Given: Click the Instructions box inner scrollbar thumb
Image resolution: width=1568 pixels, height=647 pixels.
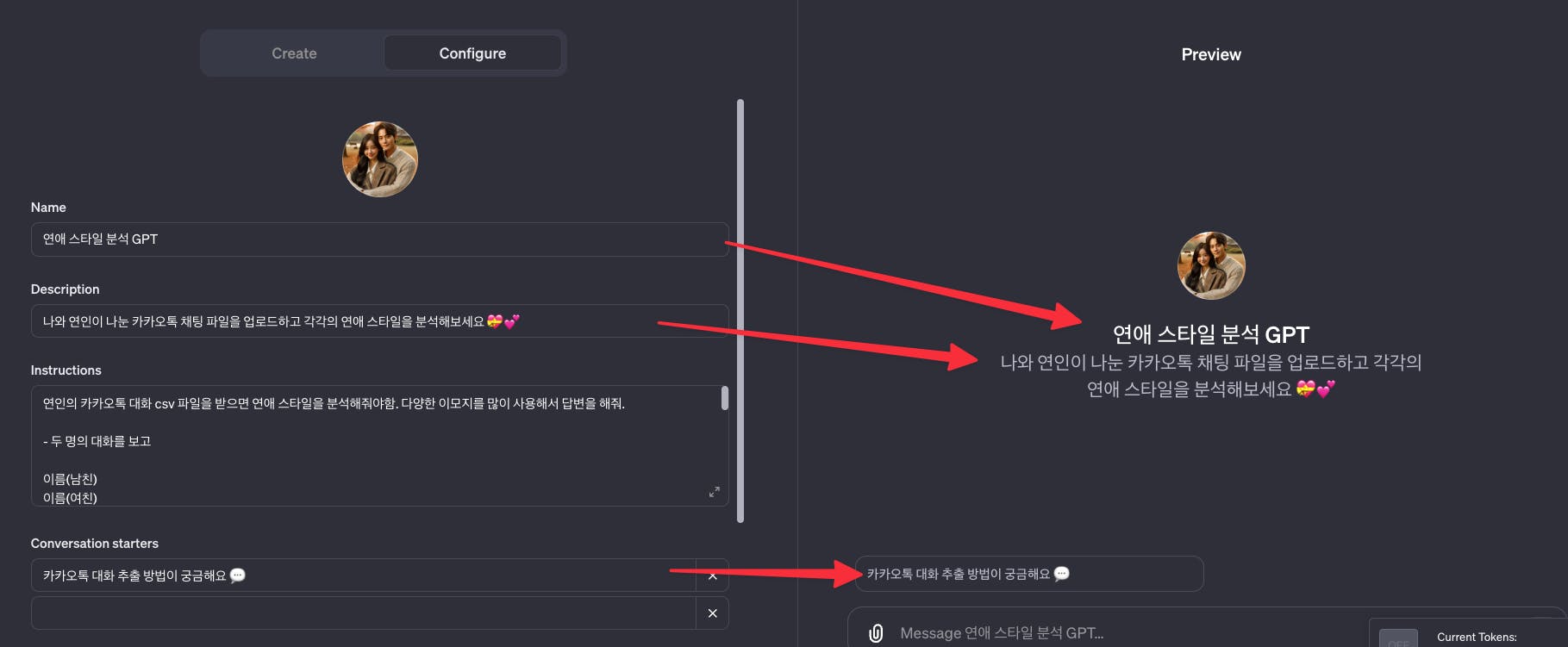Looking at the screenshot, I should pyautogui.click(x=725, y=398).
